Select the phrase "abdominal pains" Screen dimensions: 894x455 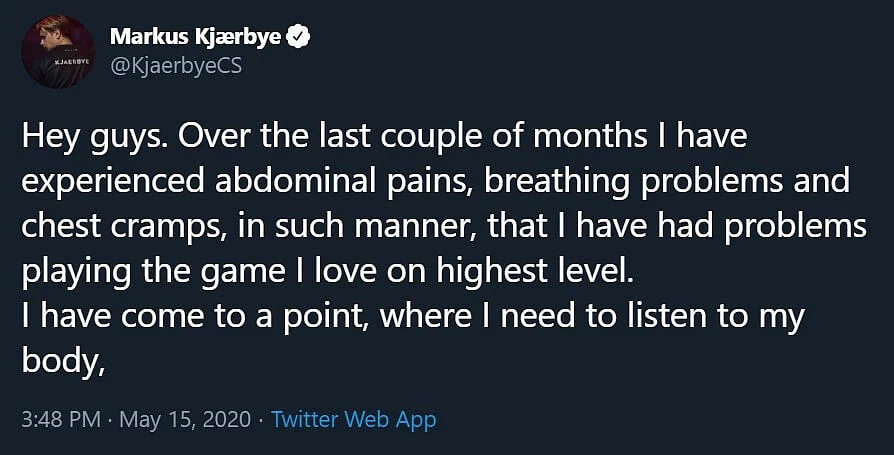[x=343, y=181]
